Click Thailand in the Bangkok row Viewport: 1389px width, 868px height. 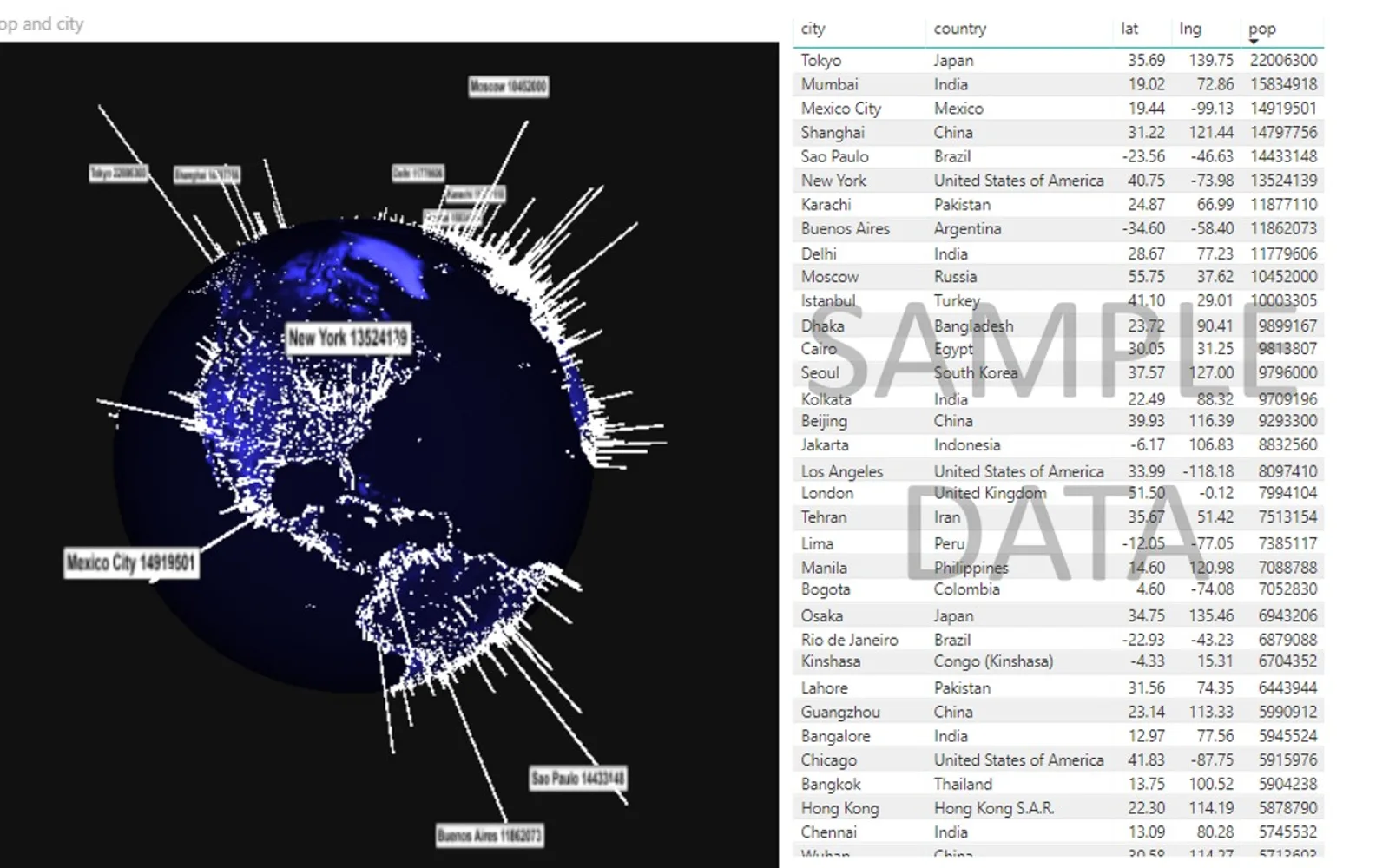click(963, 785)
